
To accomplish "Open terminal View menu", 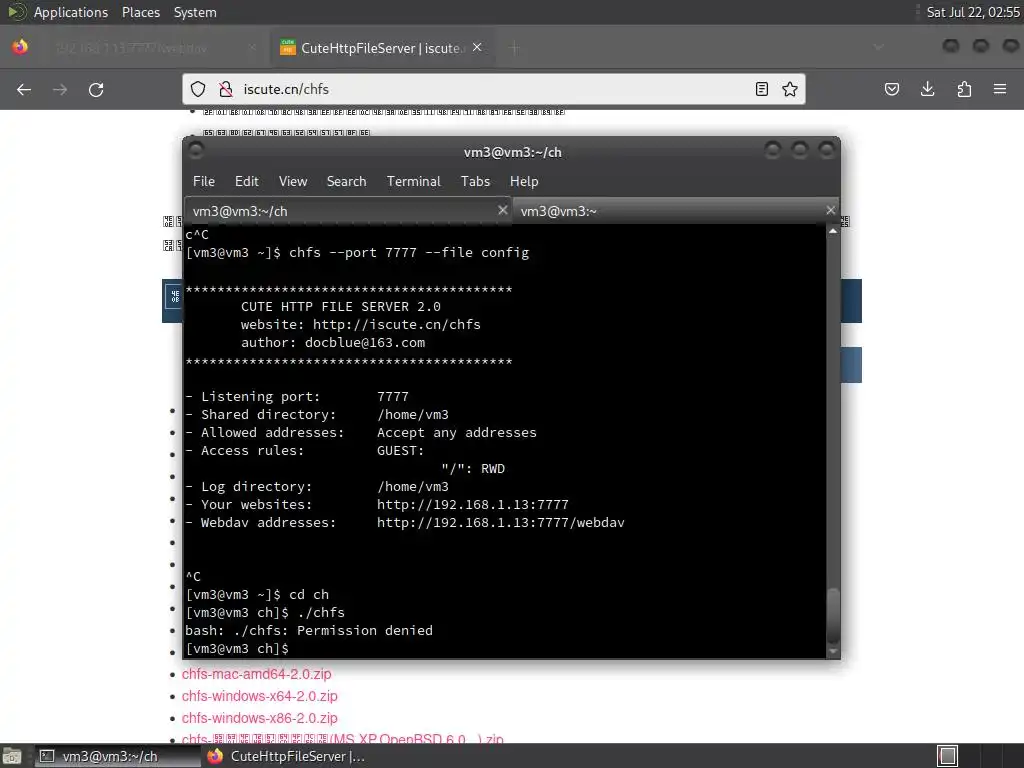I will 293,182.
